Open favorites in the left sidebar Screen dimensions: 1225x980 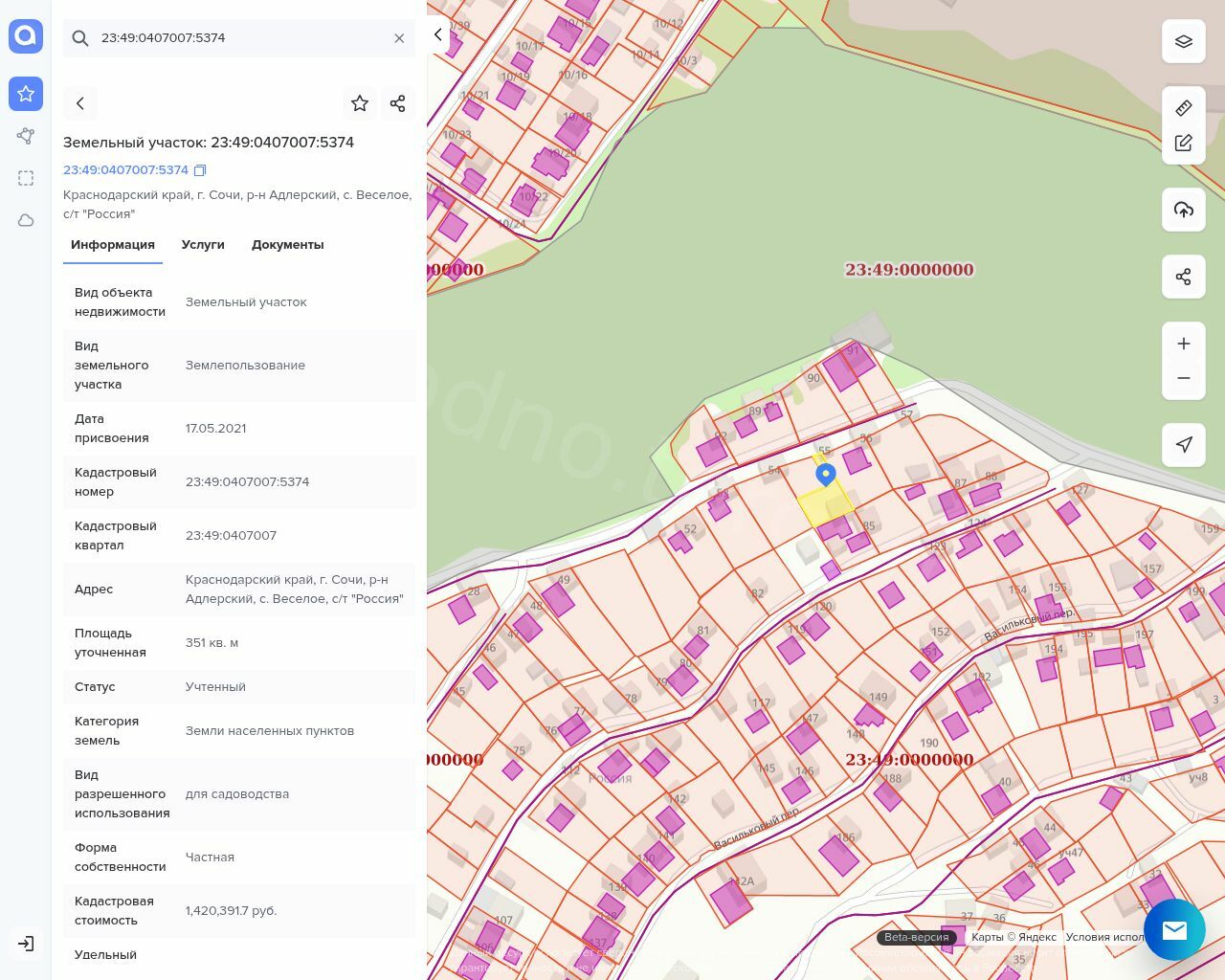(x=26, y=94)
